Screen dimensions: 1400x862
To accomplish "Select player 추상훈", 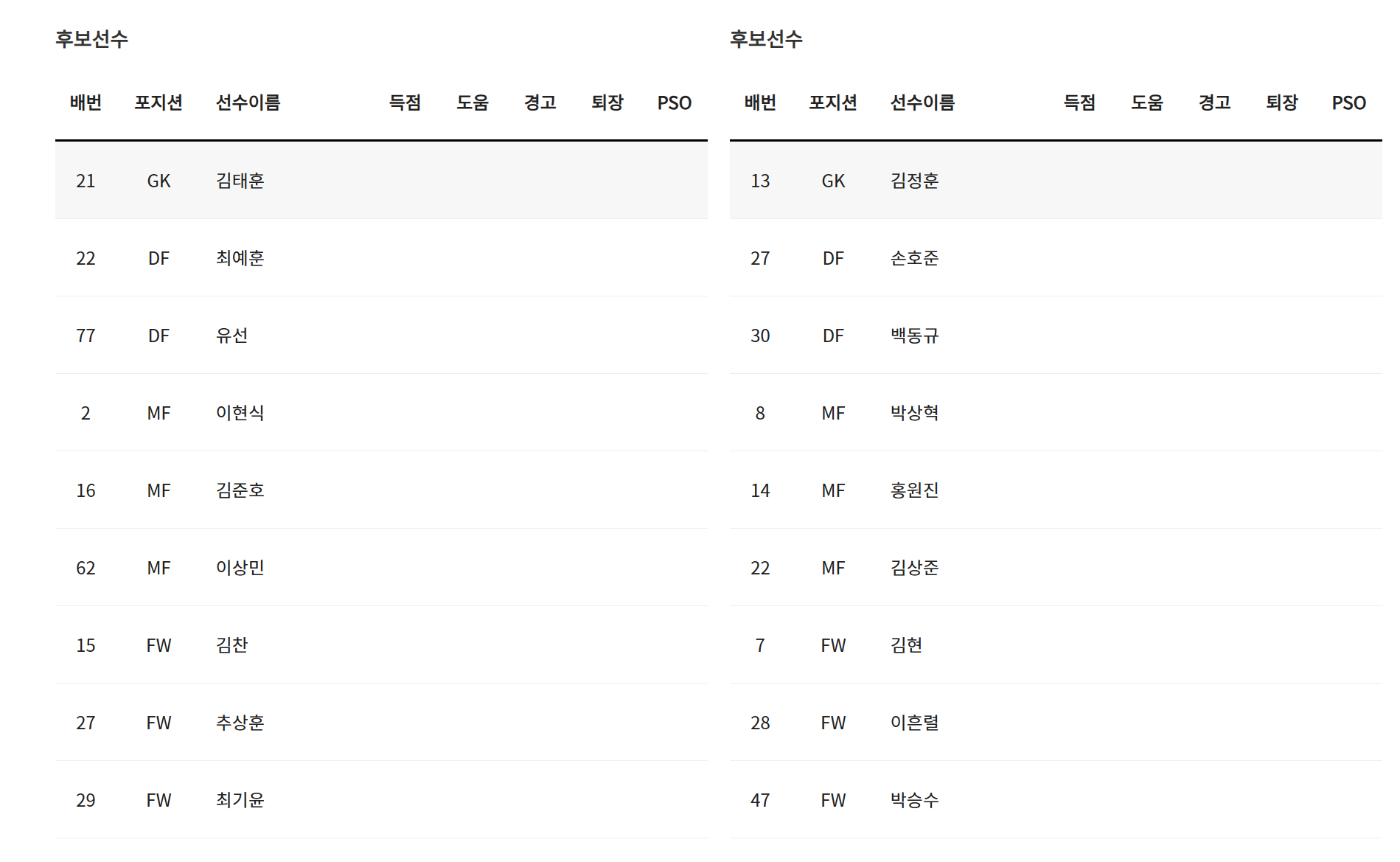I will pyautogui.click(x=240, y=723).
